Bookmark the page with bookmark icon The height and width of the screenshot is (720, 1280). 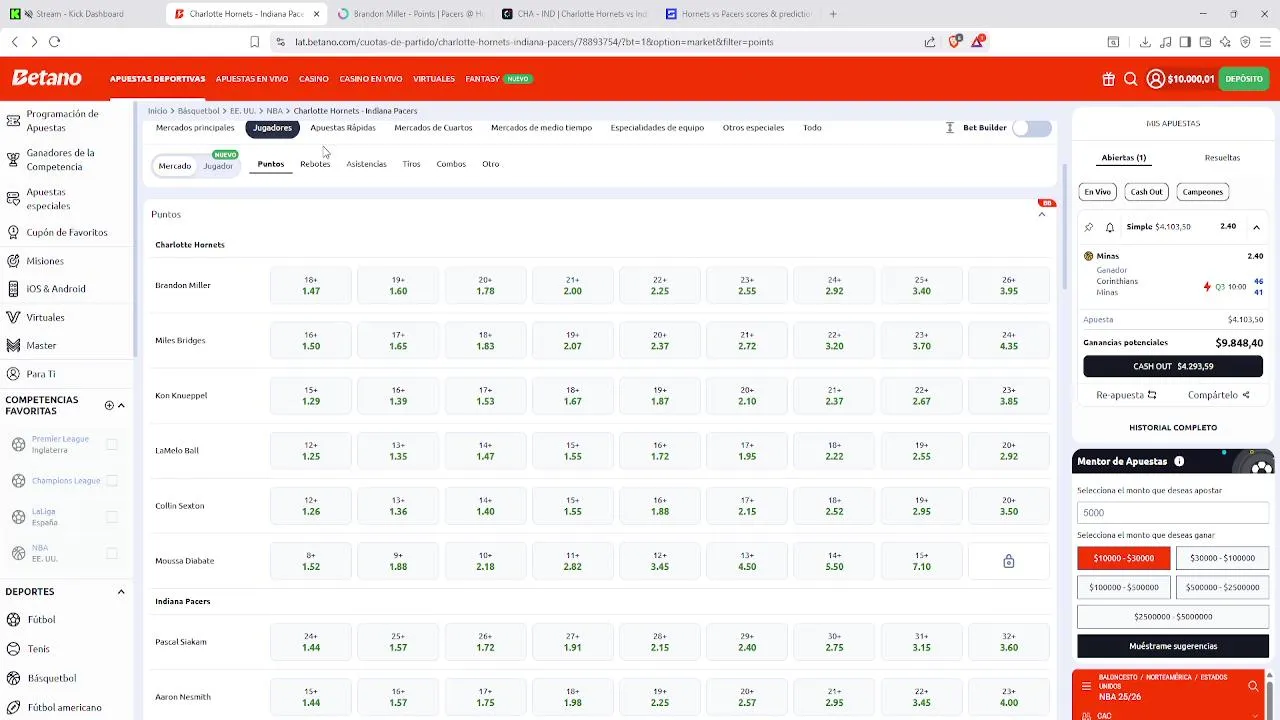[255, 42]
